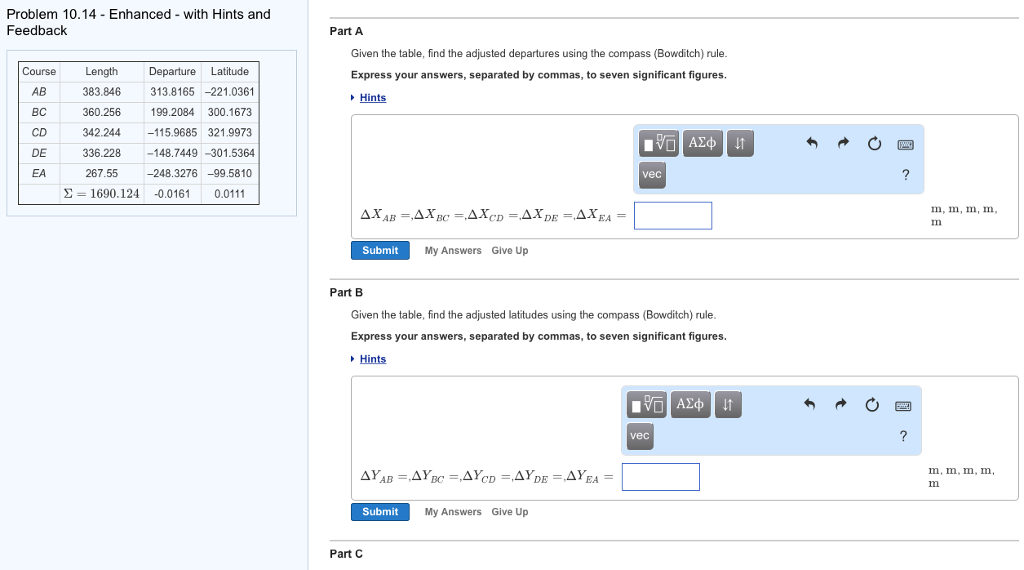The image size is (1024, 570).
Task: Open My Answers for Part A
Action: [453, 251]
